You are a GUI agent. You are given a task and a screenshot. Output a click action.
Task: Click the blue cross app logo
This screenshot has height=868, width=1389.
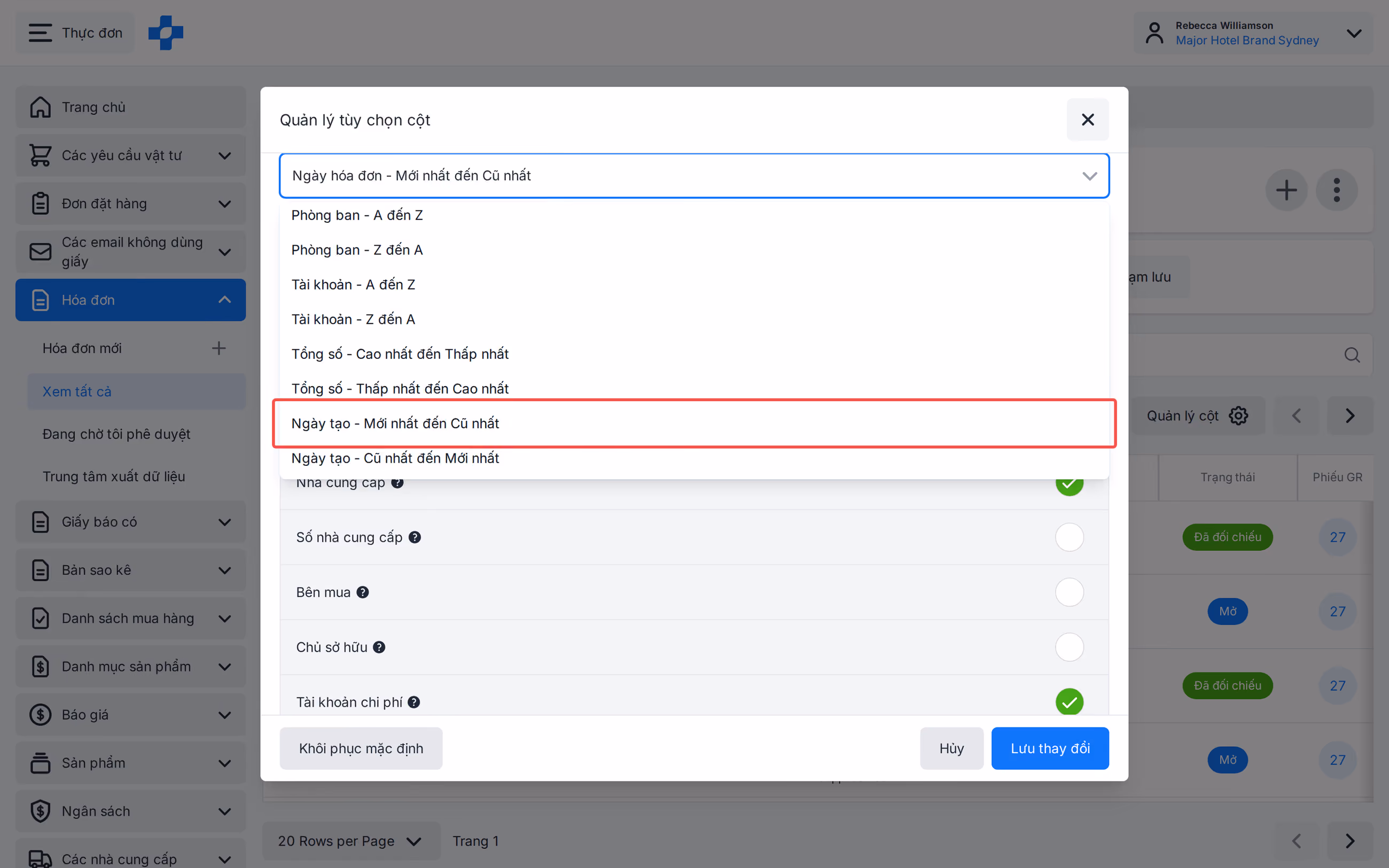pyautogui.click(x=165, y=33)
